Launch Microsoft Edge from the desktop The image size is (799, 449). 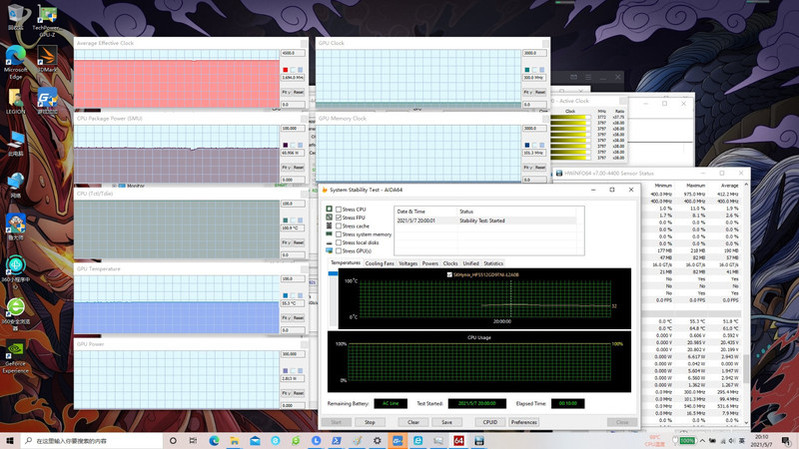pyautogui.click(x=16, y=62)
